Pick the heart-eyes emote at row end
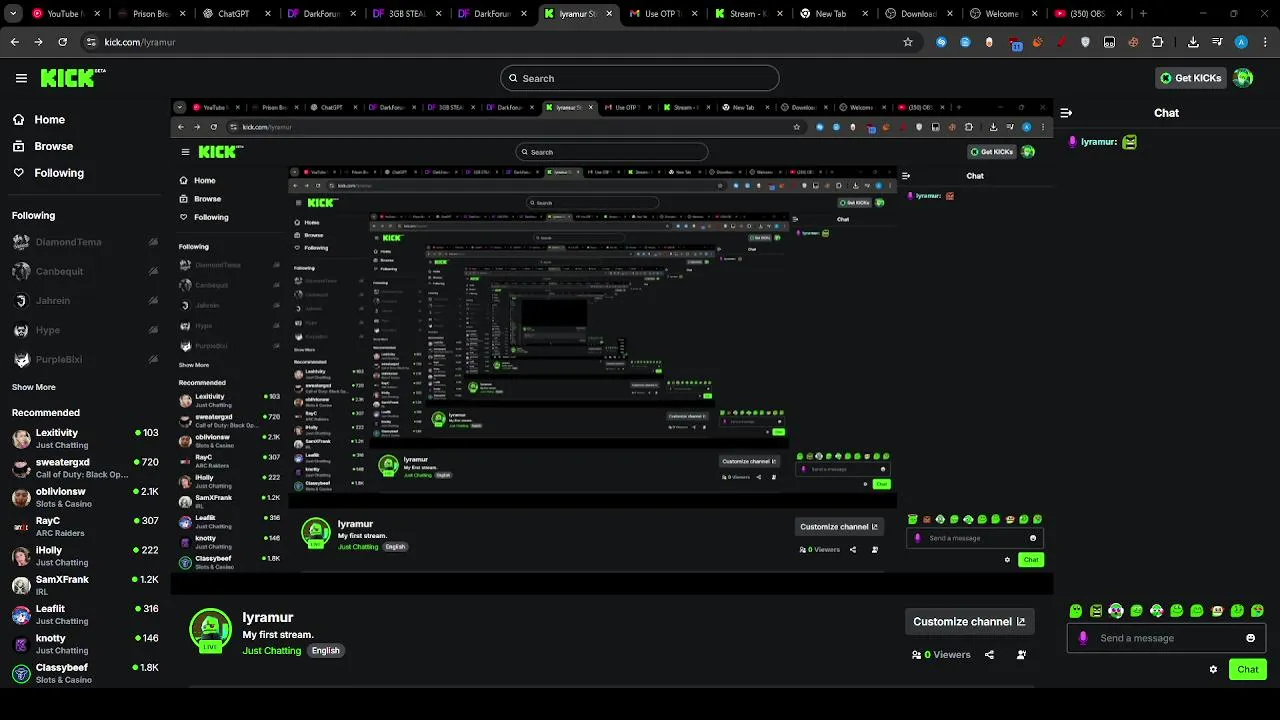Viewport: 1280px width, 720px height. coord(1257,611)
